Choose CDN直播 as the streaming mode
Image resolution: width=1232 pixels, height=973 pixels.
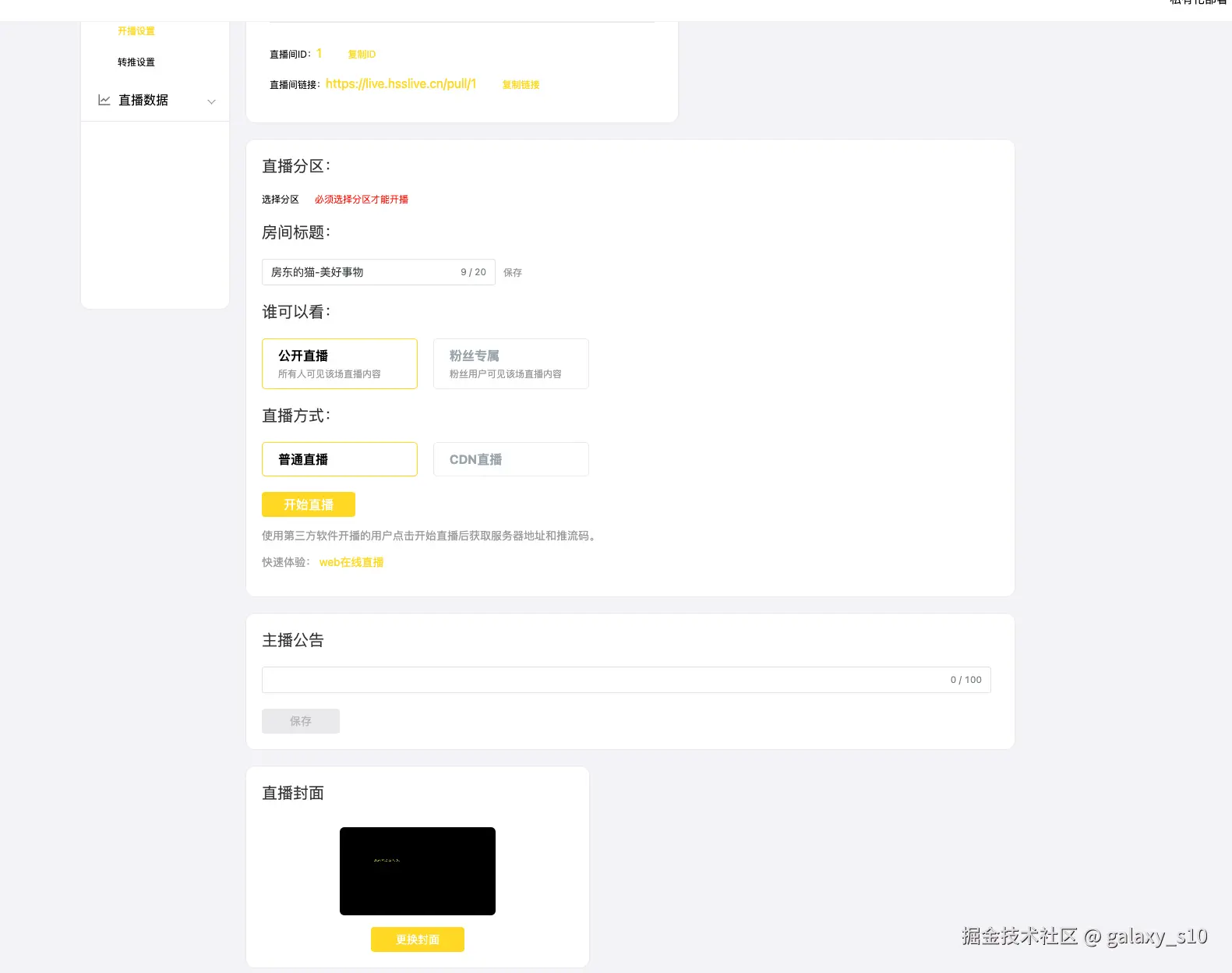511,459
